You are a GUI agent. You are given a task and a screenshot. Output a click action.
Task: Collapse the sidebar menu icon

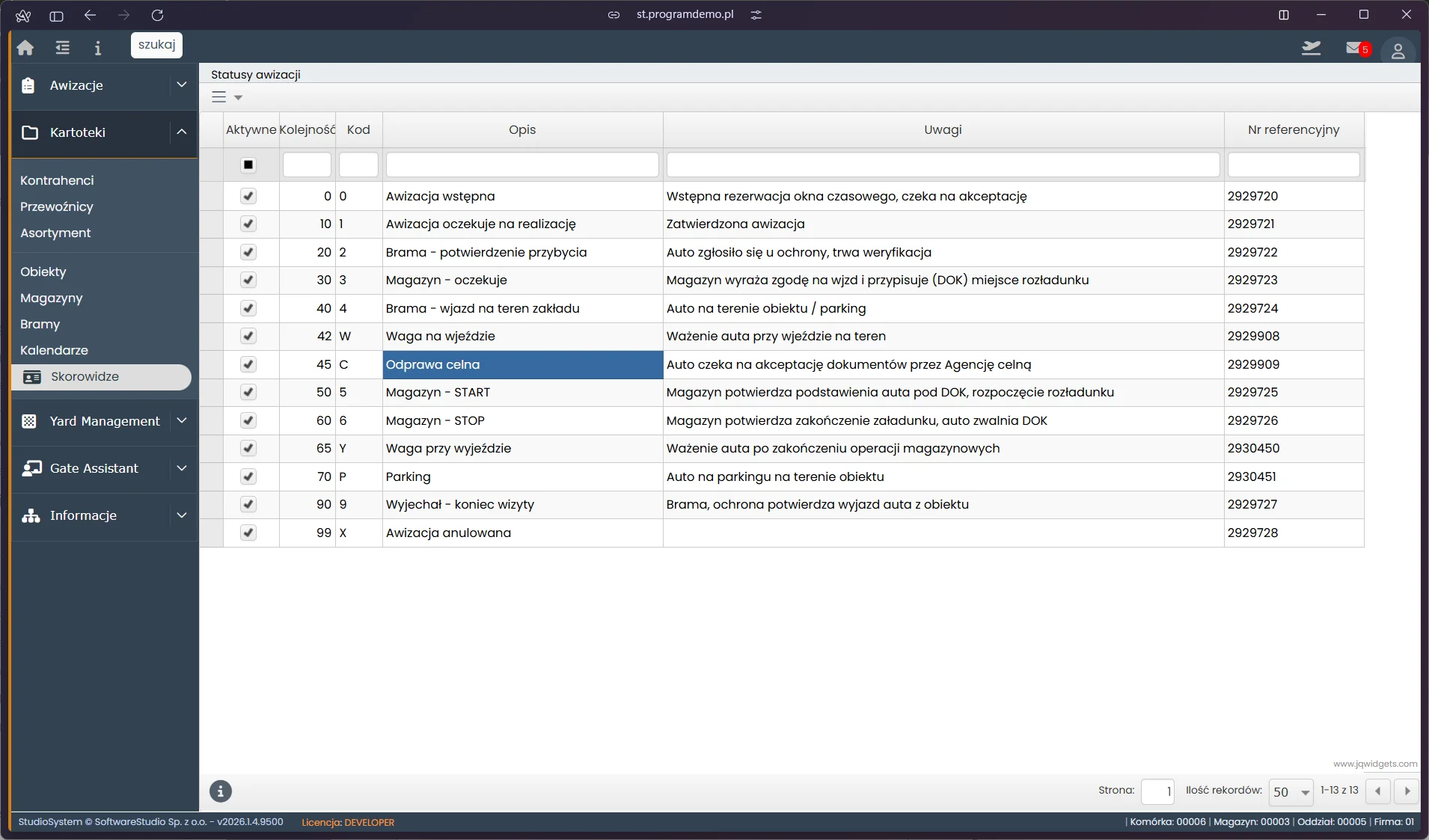(63, 48)
